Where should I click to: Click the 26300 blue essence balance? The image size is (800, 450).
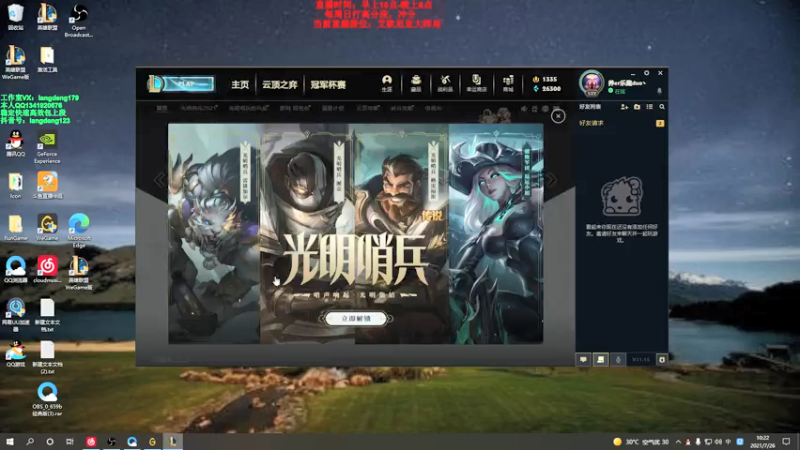coord(546,89)
